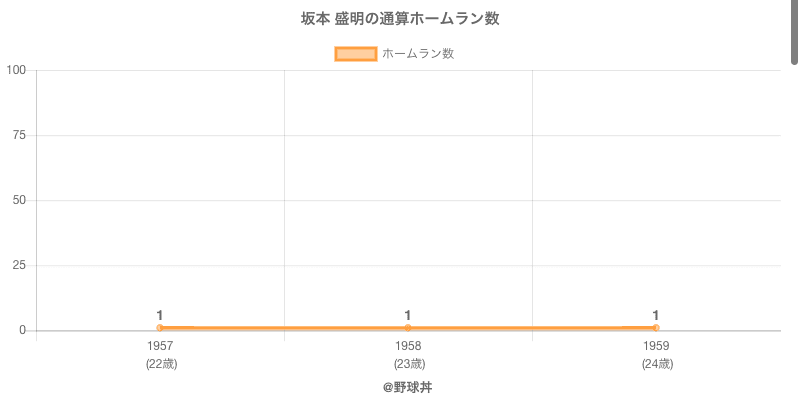The width and height of the screenshot is (800, 400).
Task: Click the 1958 data point marker
Action: 408,328
